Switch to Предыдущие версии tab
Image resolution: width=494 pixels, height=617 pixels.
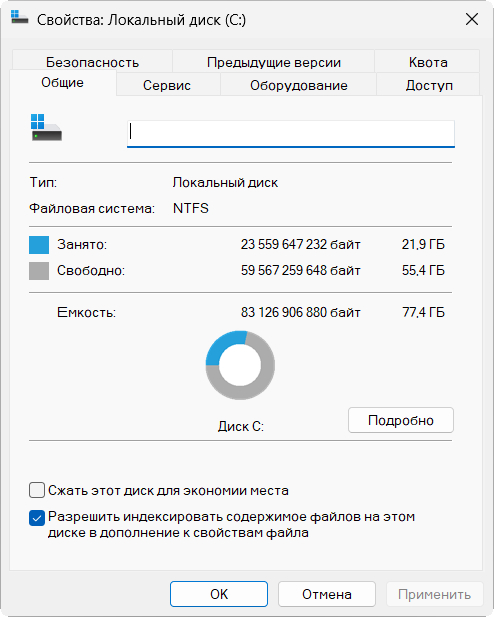(x=274, y=62)
